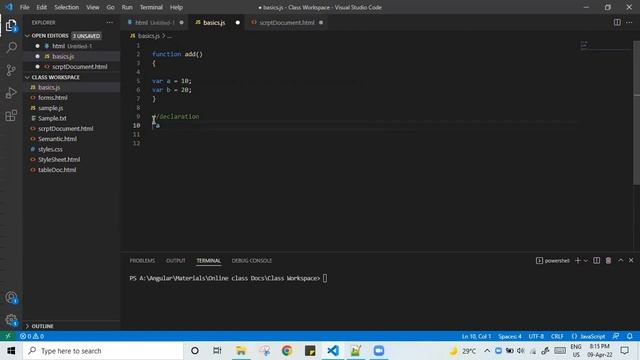
Task: Close the terminal panel
Action: coord(631,260)
